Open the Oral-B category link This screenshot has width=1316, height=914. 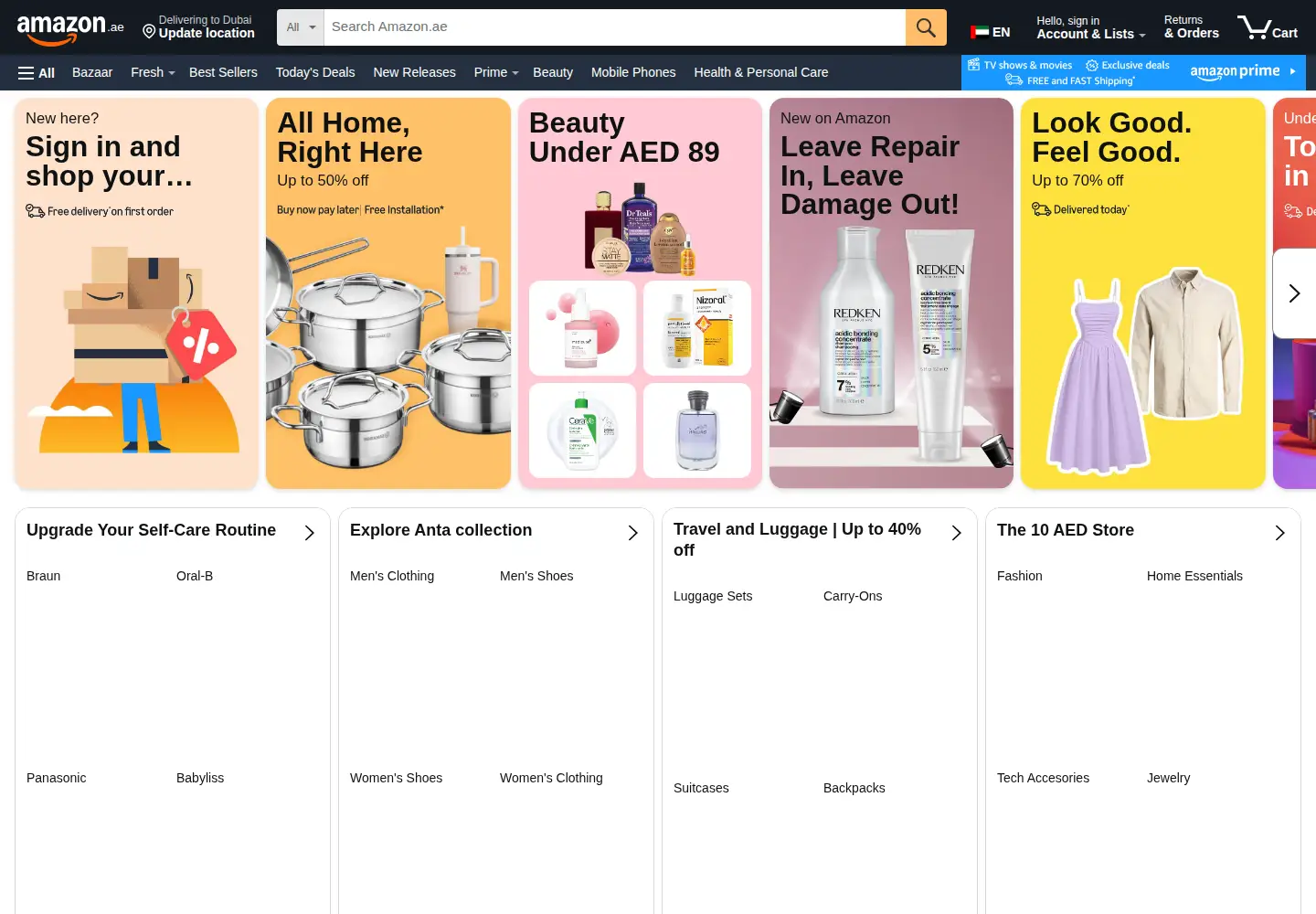click(195, 576)
